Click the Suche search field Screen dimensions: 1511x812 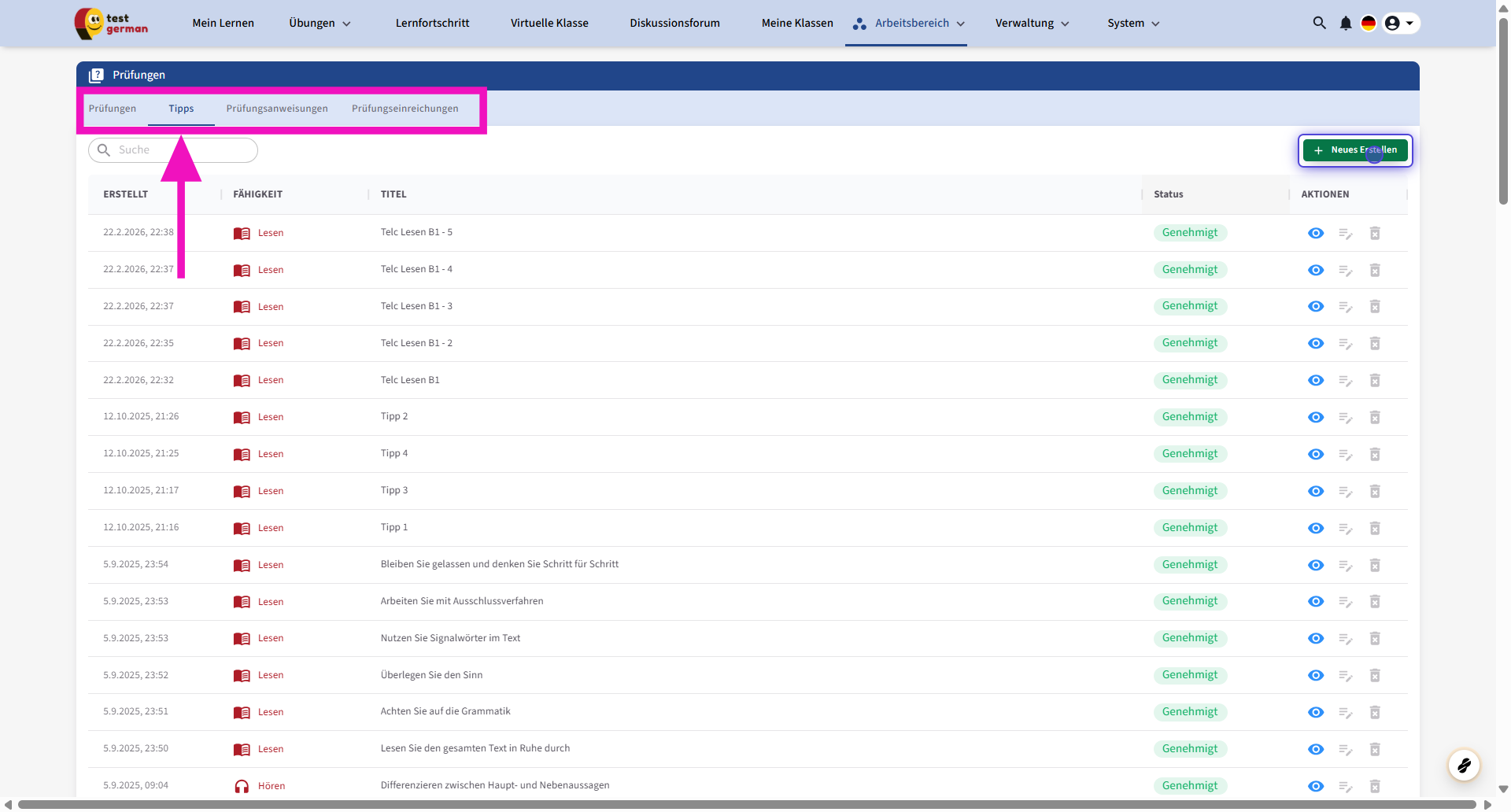click(x=181, y=150)
